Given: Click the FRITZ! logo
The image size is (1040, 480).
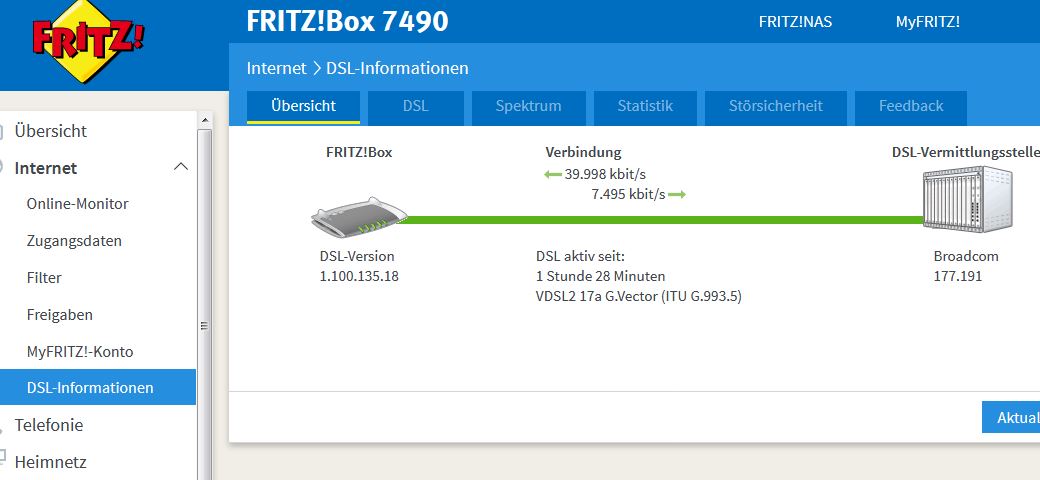Looking at the screenshot, I should click(88, 40).
